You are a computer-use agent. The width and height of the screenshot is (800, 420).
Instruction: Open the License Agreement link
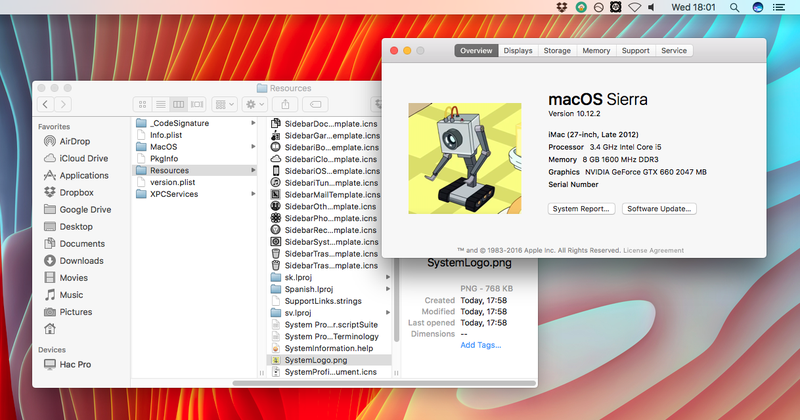(654, 251)
